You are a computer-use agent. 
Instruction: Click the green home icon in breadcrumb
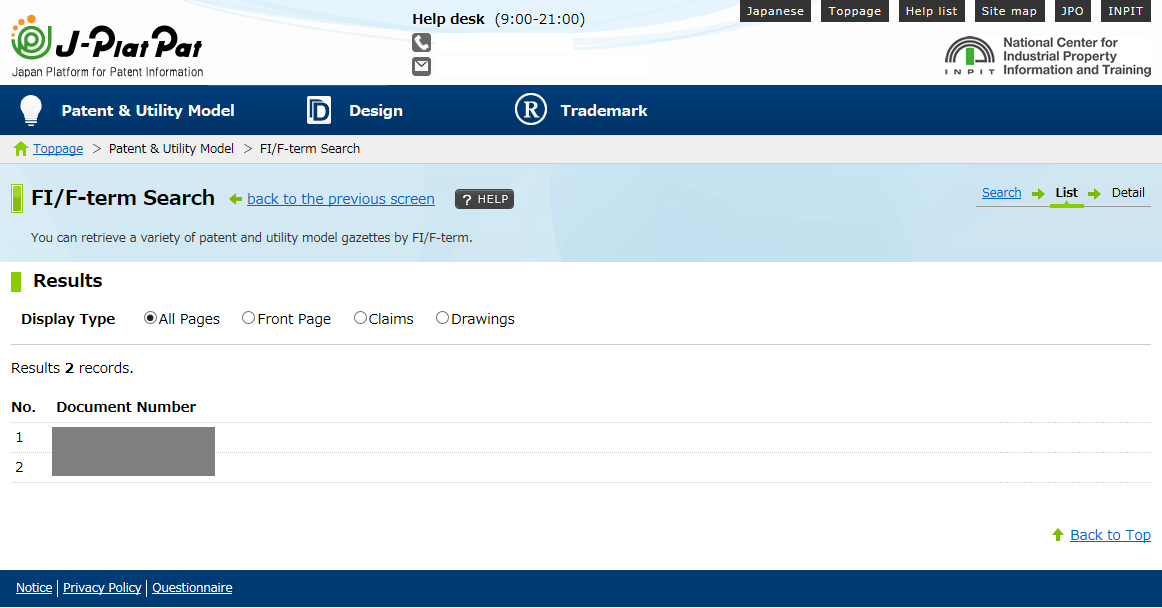point(21,149)
